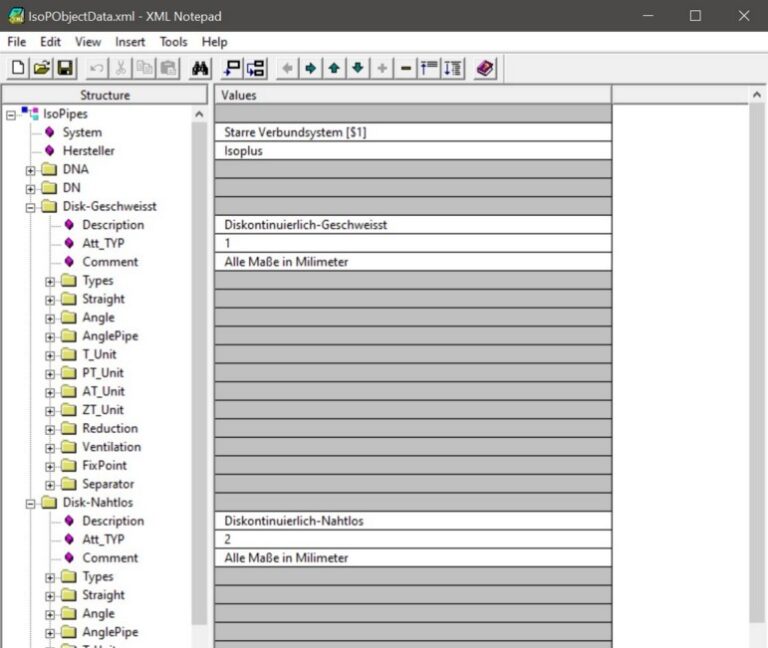
Task: Move node up with green up arrow
Action: [x=335, y=68]
